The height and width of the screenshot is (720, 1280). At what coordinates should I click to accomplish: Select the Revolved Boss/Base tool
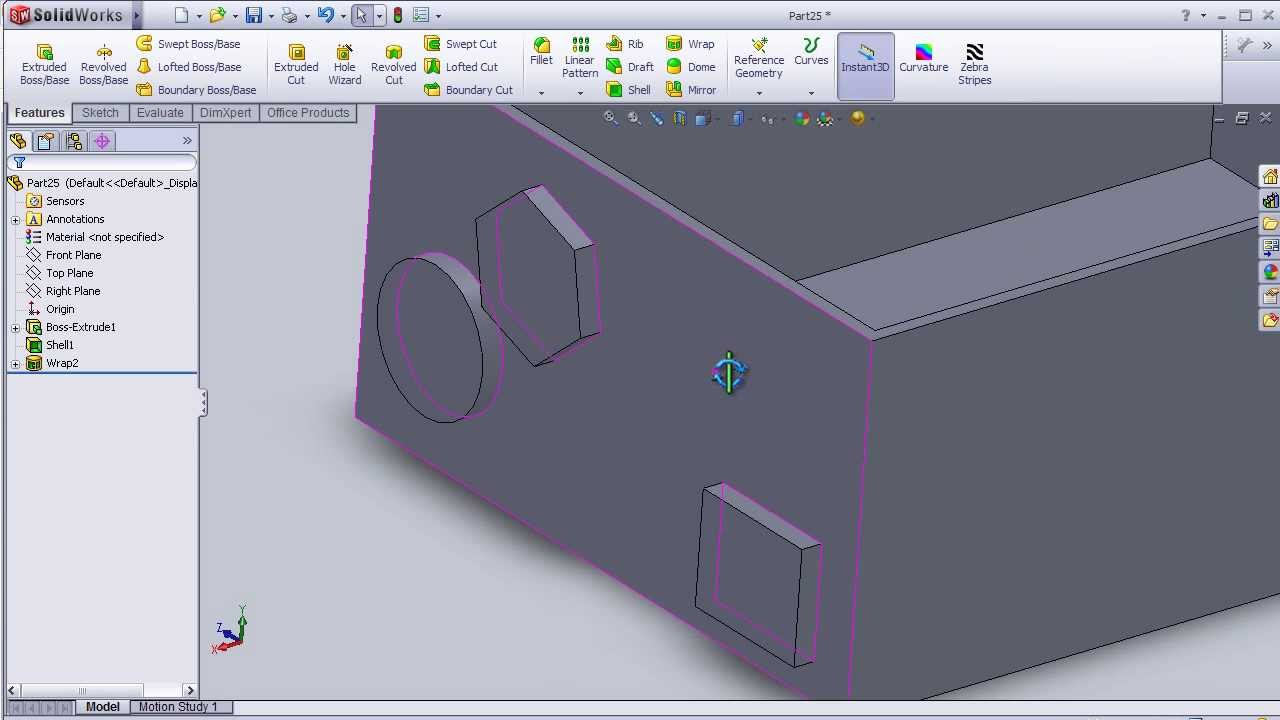pos(103,64)
